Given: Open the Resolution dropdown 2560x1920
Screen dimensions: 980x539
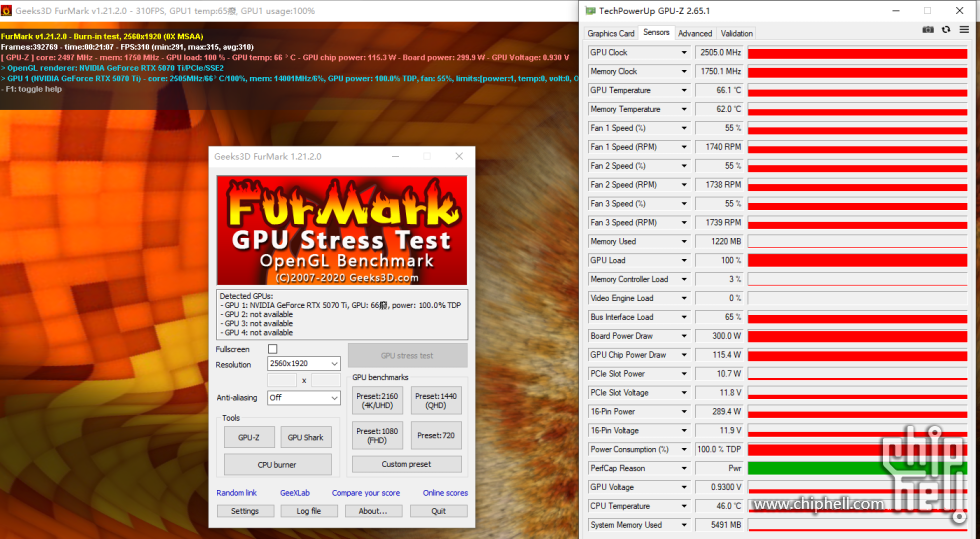Looking at the screenshot, I should tap(304, 363).
